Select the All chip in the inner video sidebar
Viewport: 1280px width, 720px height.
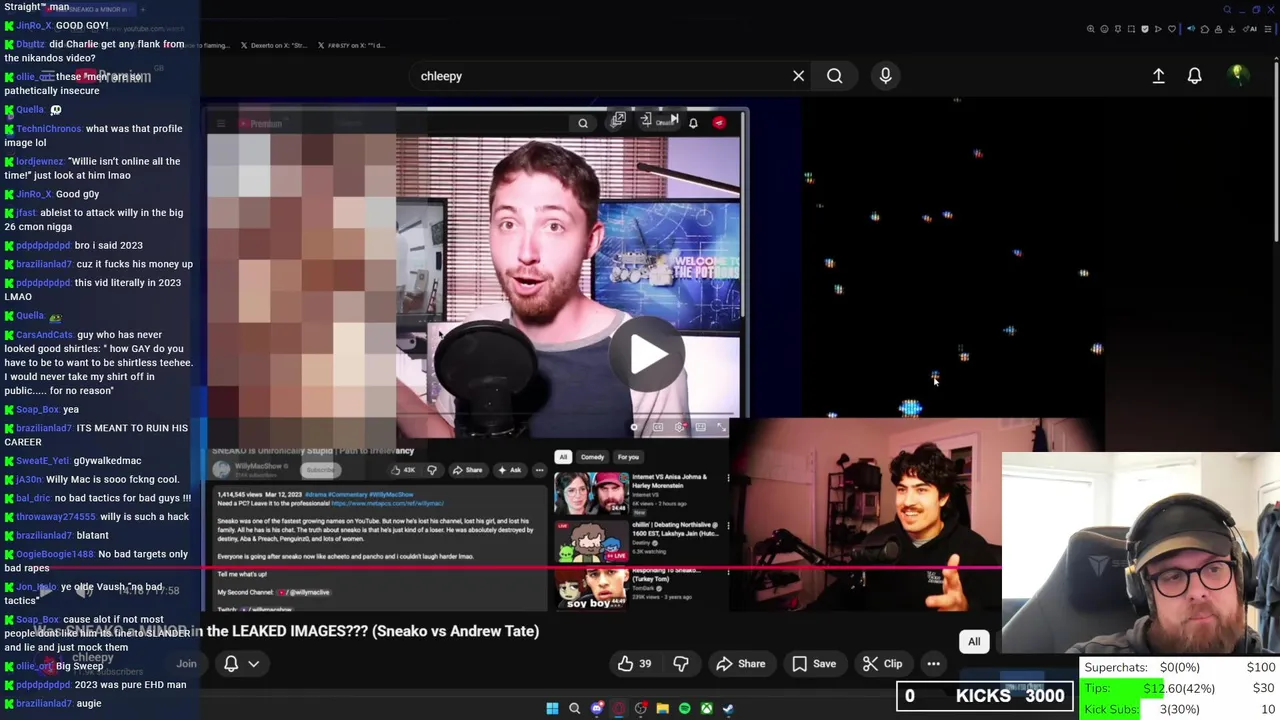(x=563, y=457)
